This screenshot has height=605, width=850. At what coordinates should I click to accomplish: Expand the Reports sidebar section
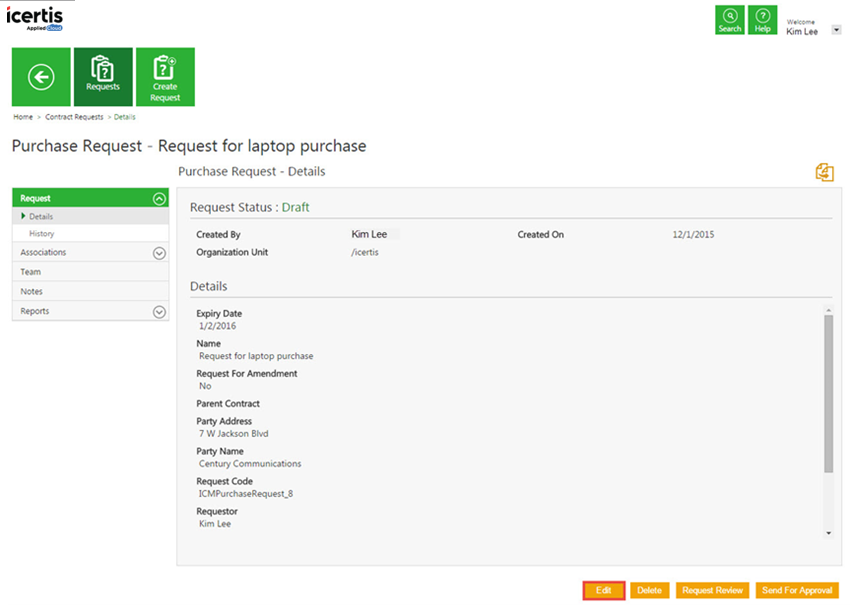pos(159,312)
